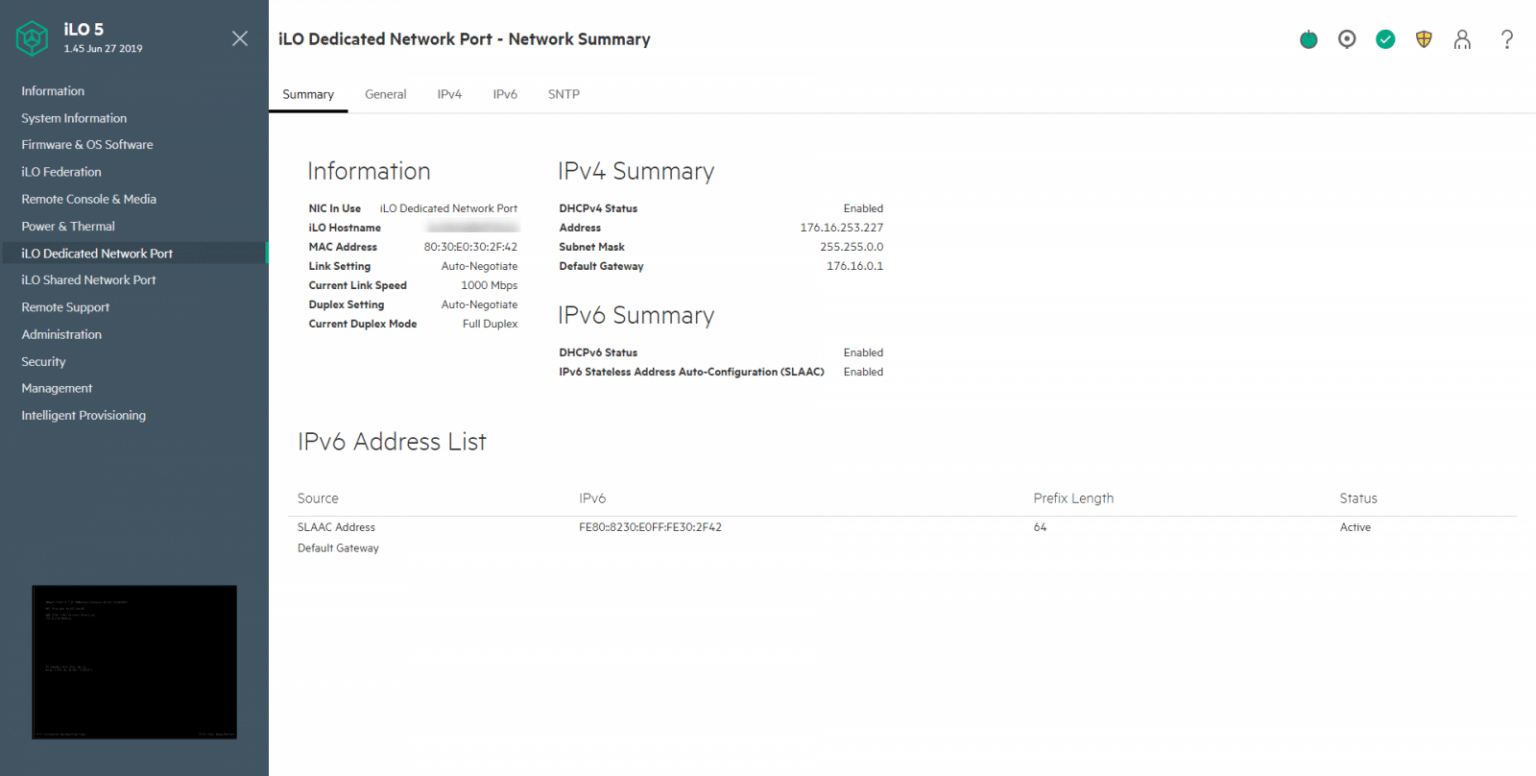Open the user account icon menu
The image size is (1536, 776).
[x=1462, y=40]
